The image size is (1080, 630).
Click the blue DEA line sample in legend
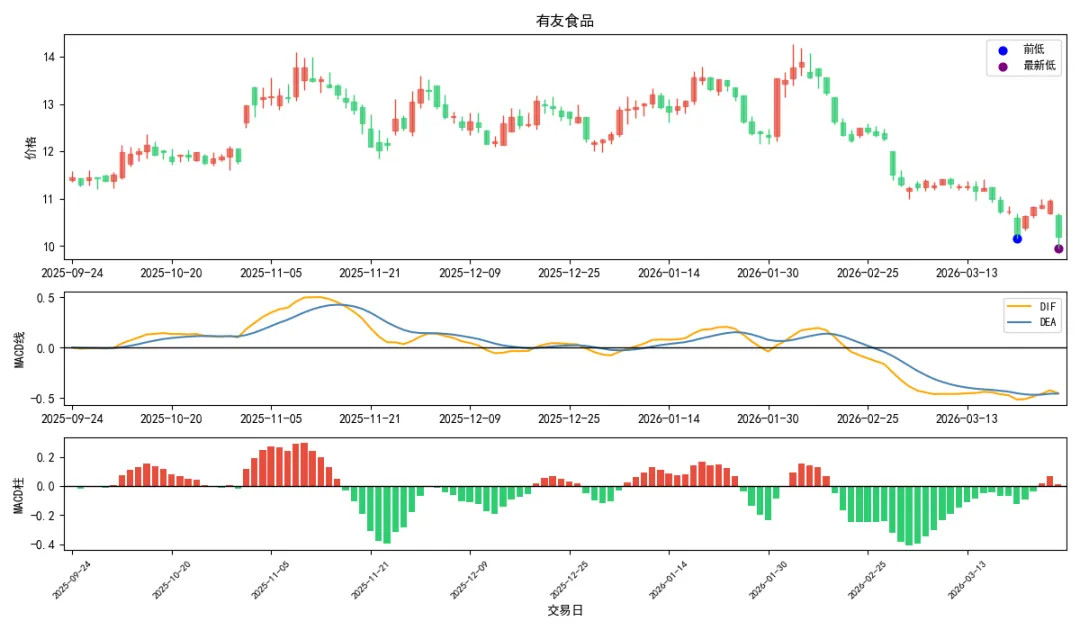[x=1019, y=322]
